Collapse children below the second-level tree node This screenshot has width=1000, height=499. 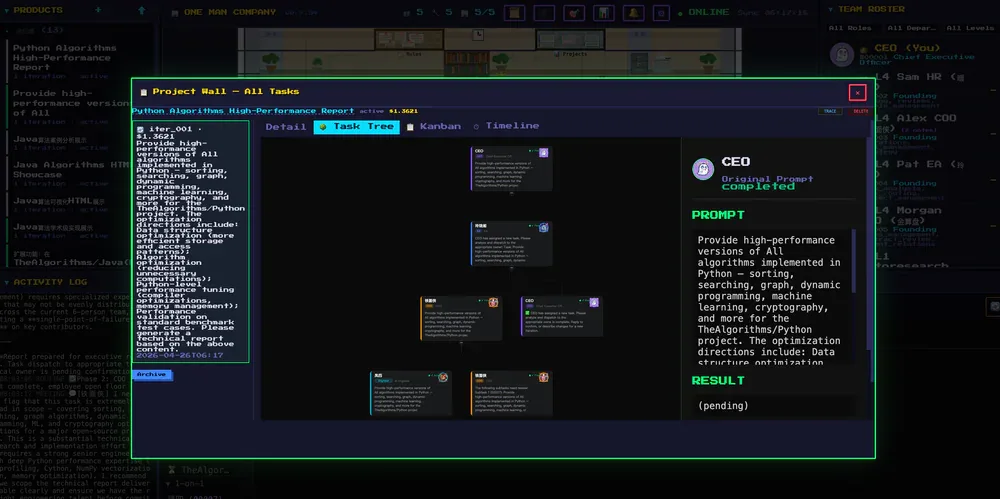pos(511,269)
